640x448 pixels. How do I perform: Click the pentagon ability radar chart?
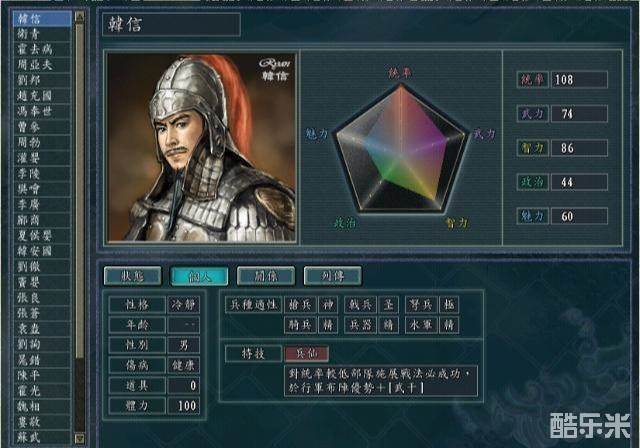[400, 148]
